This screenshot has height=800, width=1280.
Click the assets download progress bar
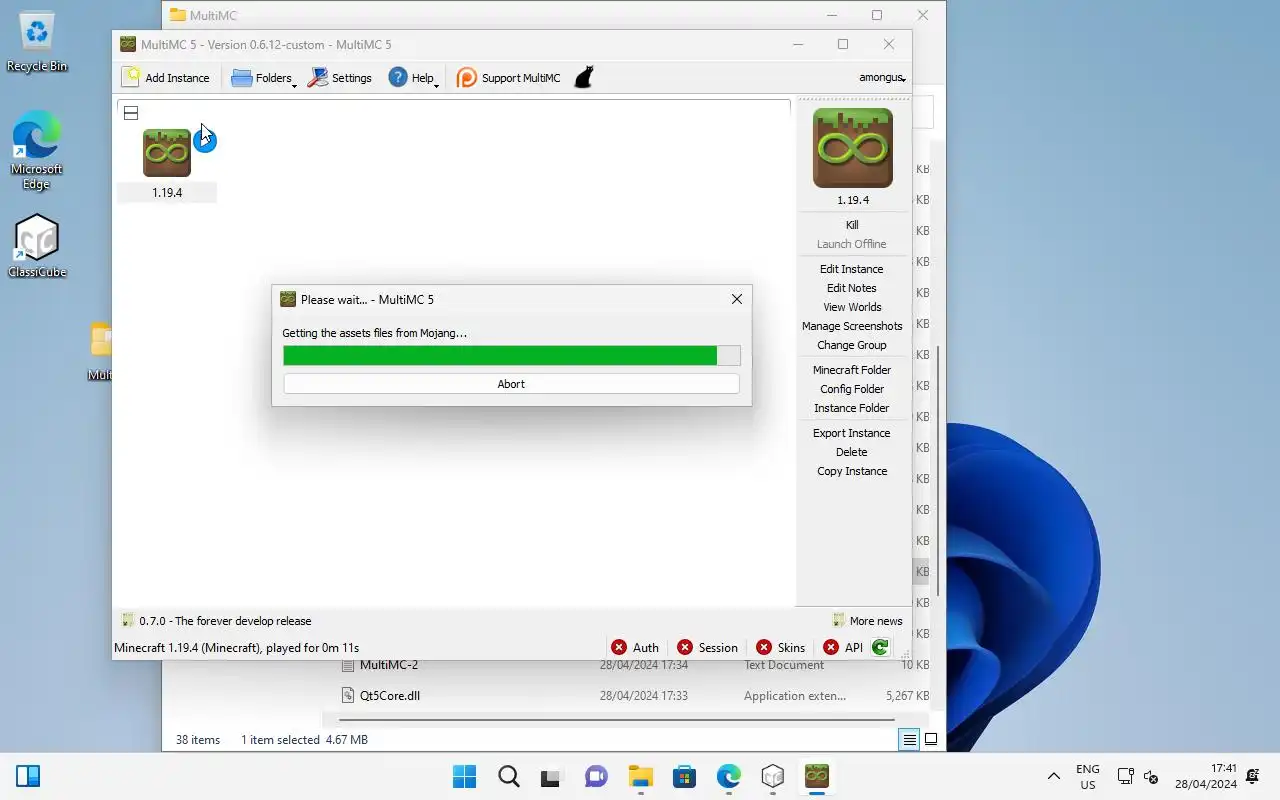pyautogui.click(x=511, y=356)
